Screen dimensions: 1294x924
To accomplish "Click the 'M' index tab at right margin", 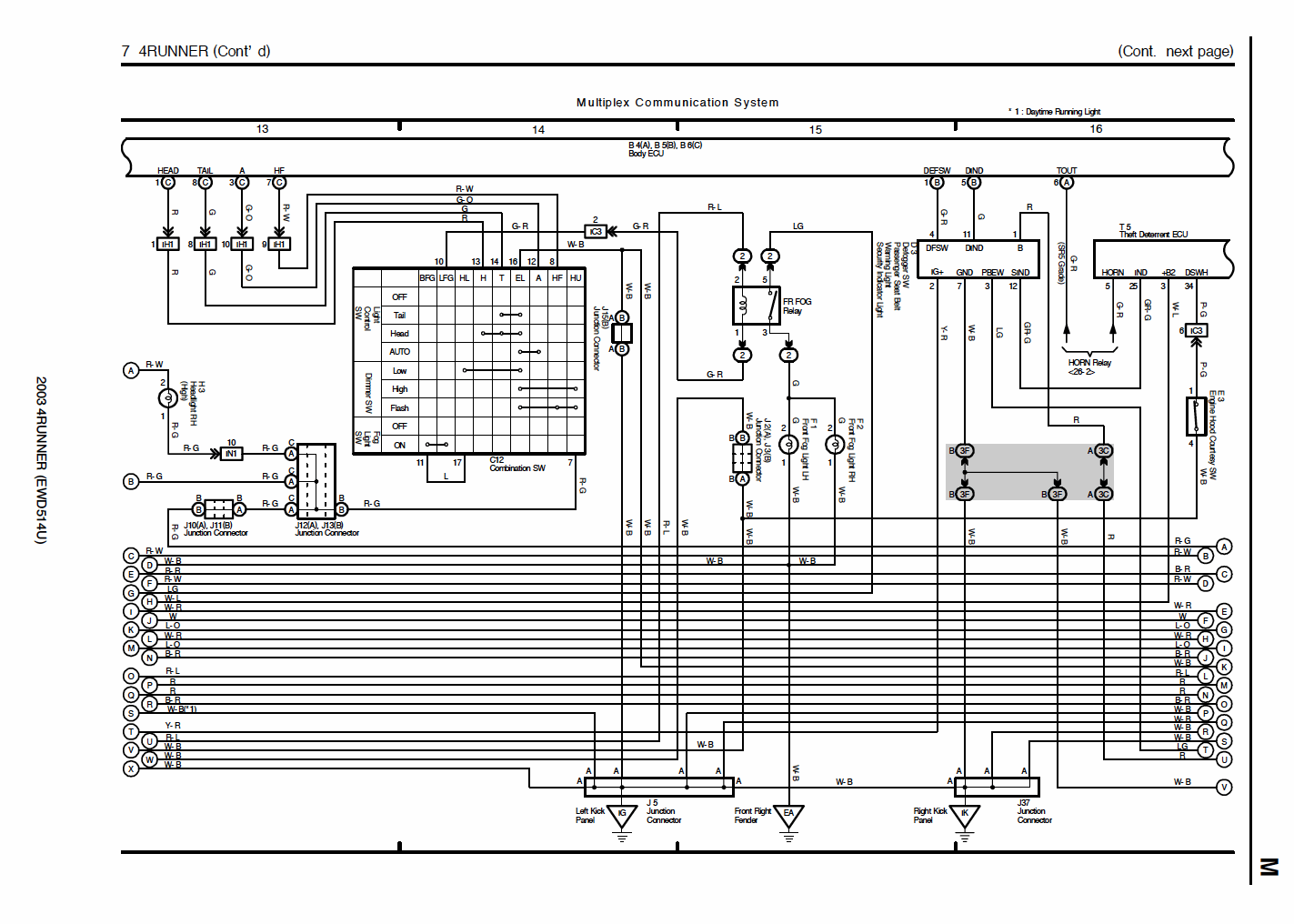I will (x=1269, y=867).
